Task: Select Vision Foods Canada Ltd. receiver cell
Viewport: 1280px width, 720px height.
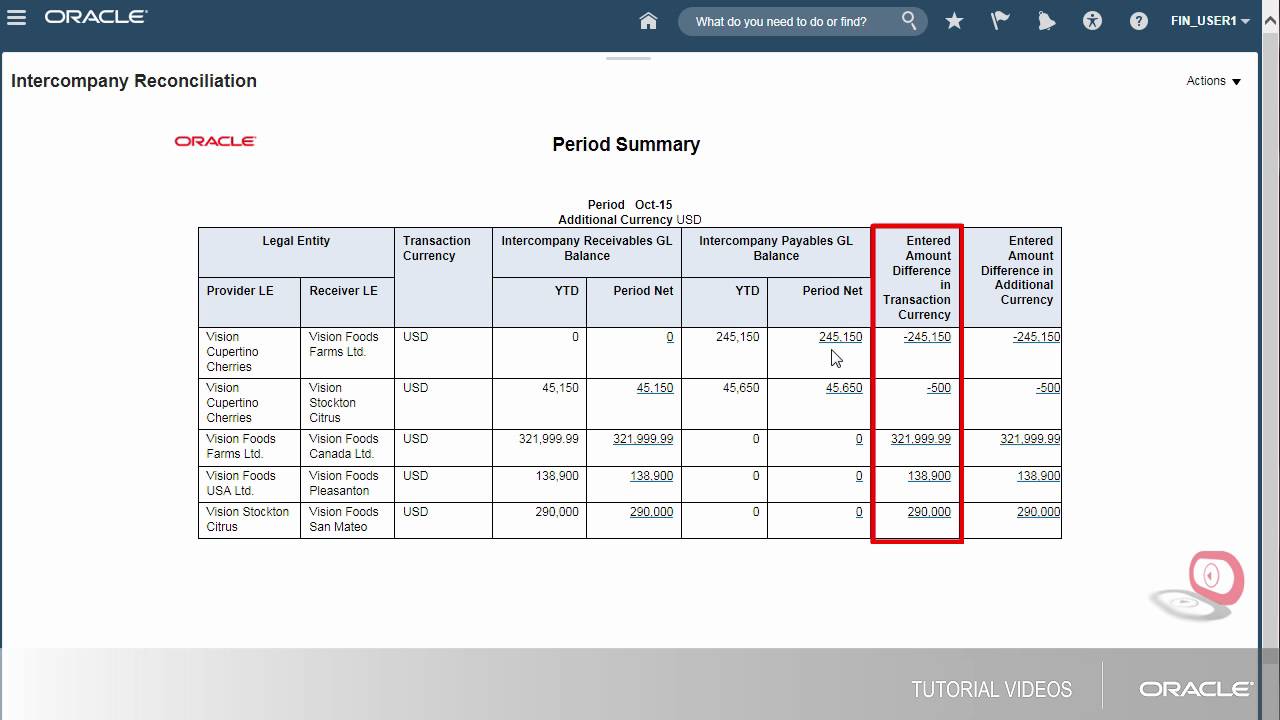Action: coord(347,447)
